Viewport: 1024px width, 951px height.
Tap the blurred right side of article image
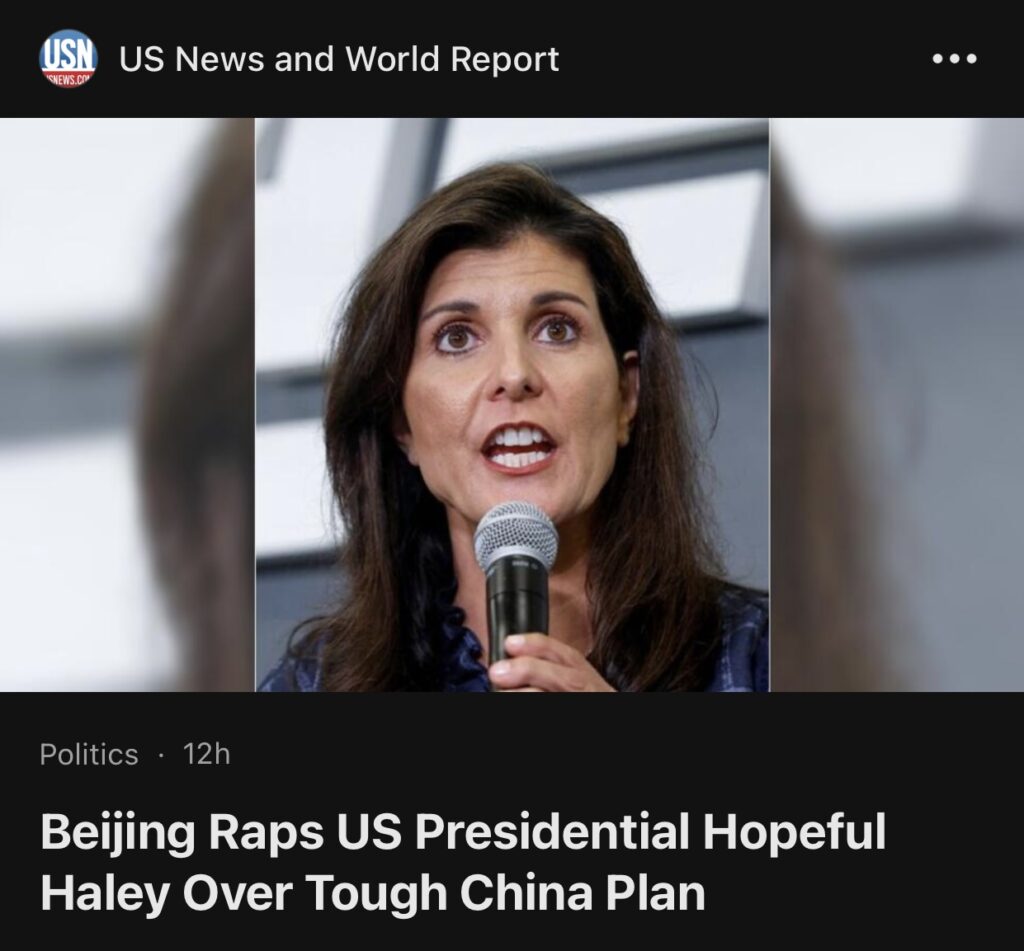pyautogui.click(x=897, y=404)
